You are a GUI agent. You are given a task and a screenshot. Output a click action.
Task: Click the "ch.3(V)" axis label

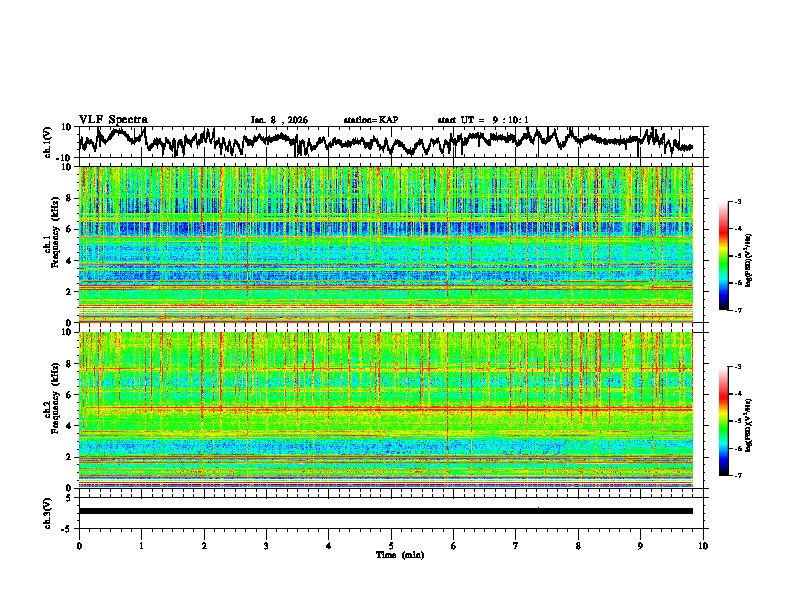pyautogui.click(x=47, y=513)
